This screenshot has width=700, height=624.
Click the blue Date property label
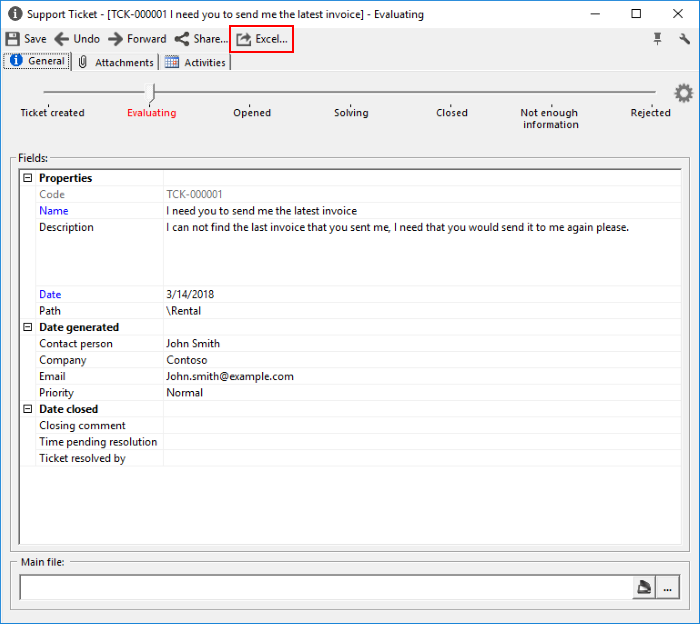point(50,294)
